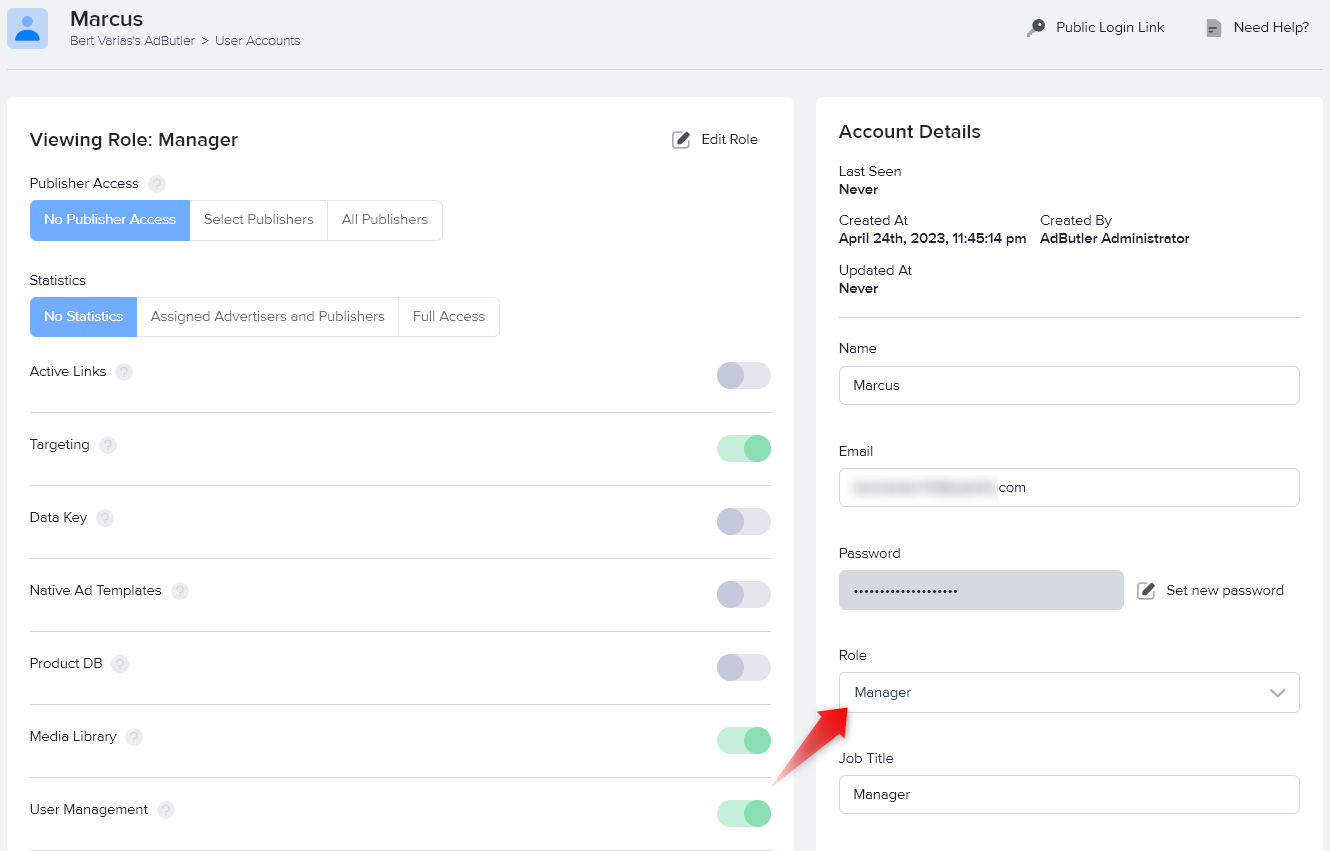
Task: Click the Email input field
Action: tap(1069, 488)
